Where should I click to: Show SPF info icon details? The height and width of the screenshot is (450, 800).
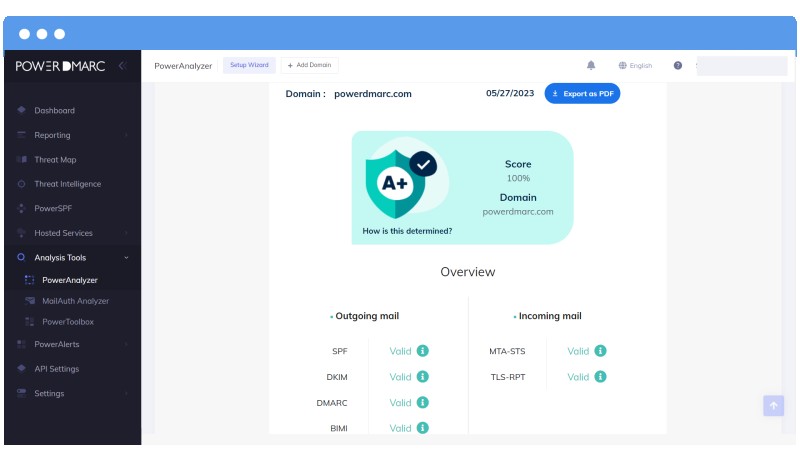pos(422,351)
